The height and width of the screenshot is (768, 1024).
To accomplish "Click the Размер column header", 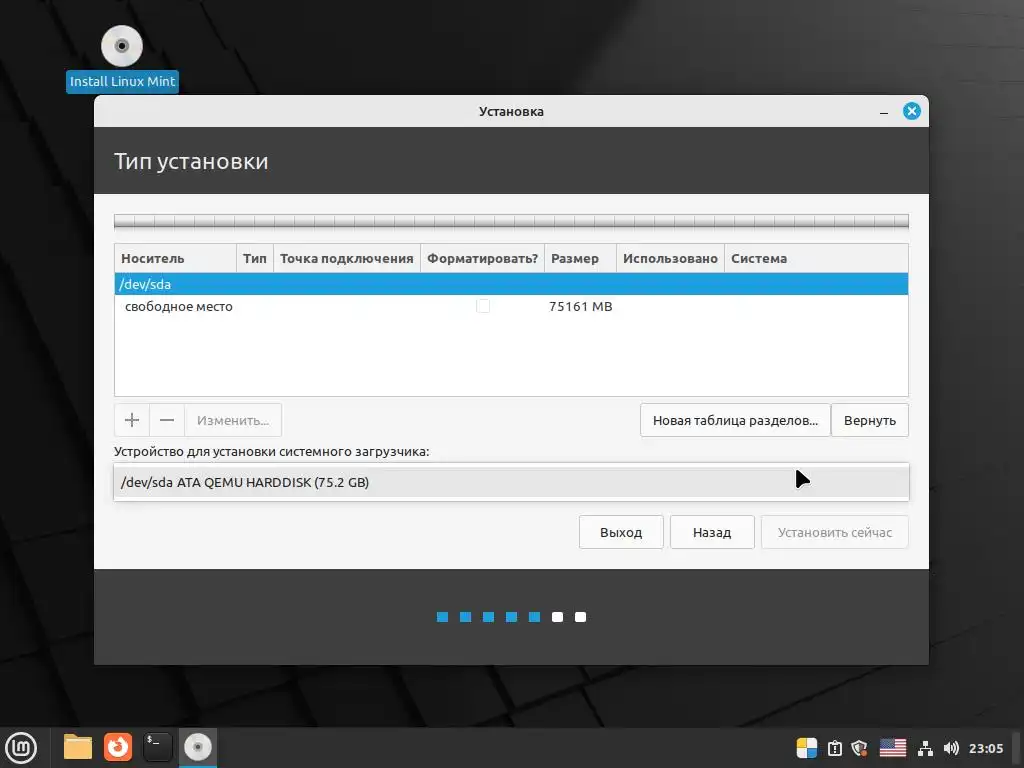I will click(581, 259).
